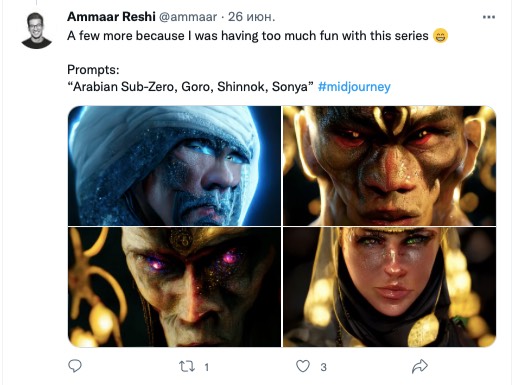Image resolution: width=513 pixels, height=385 pixels.
Task: Reply to Ammaar Reshi's tweet
Action: pyautogui.click(x=75, y=366)
